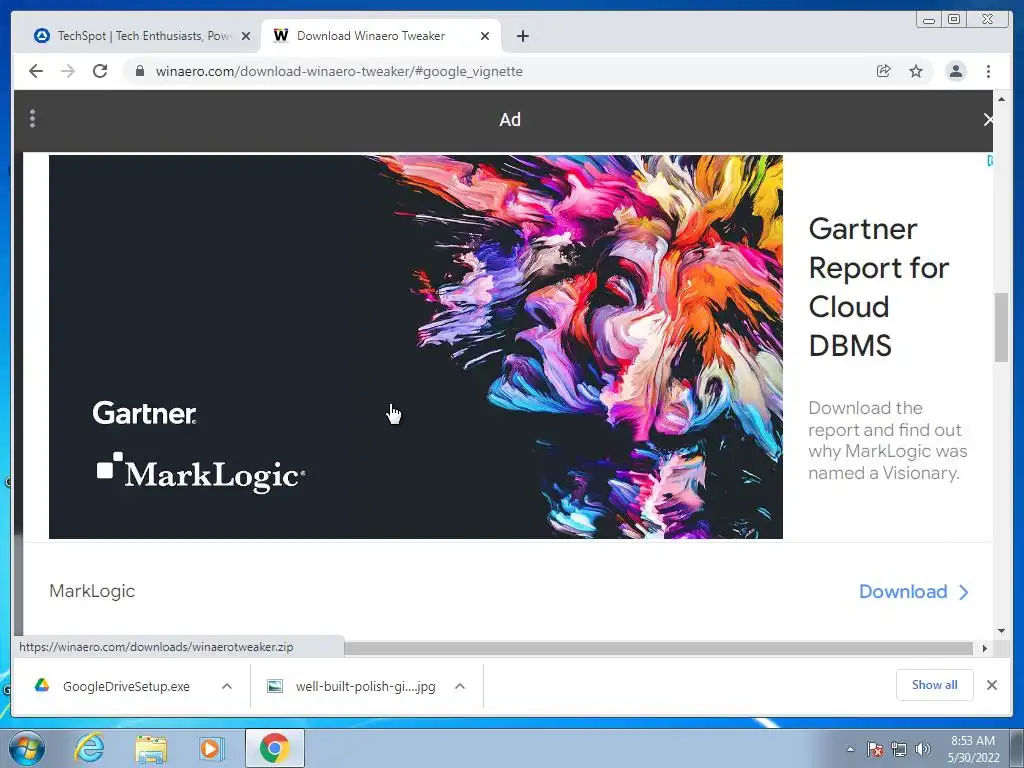The width and height of the screenshot is (1024, 768).
Task: Click the 'Download the report' description text
Action: pos(888,440)
